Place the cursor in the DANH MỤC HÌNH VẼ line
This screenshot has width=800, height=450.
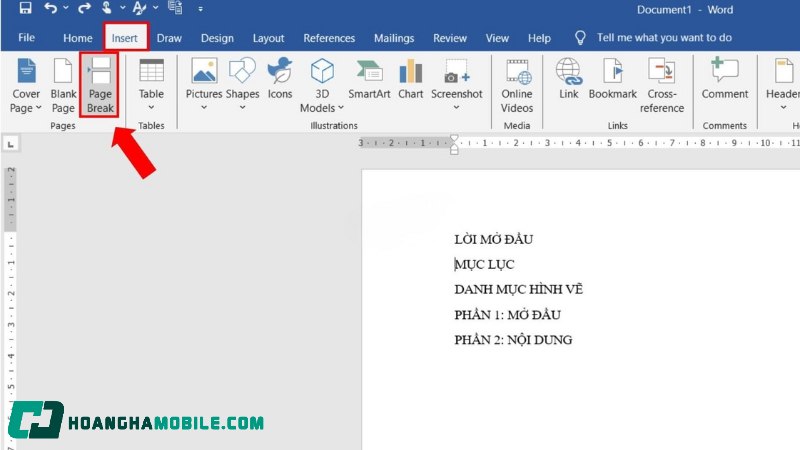click(518, 290)
